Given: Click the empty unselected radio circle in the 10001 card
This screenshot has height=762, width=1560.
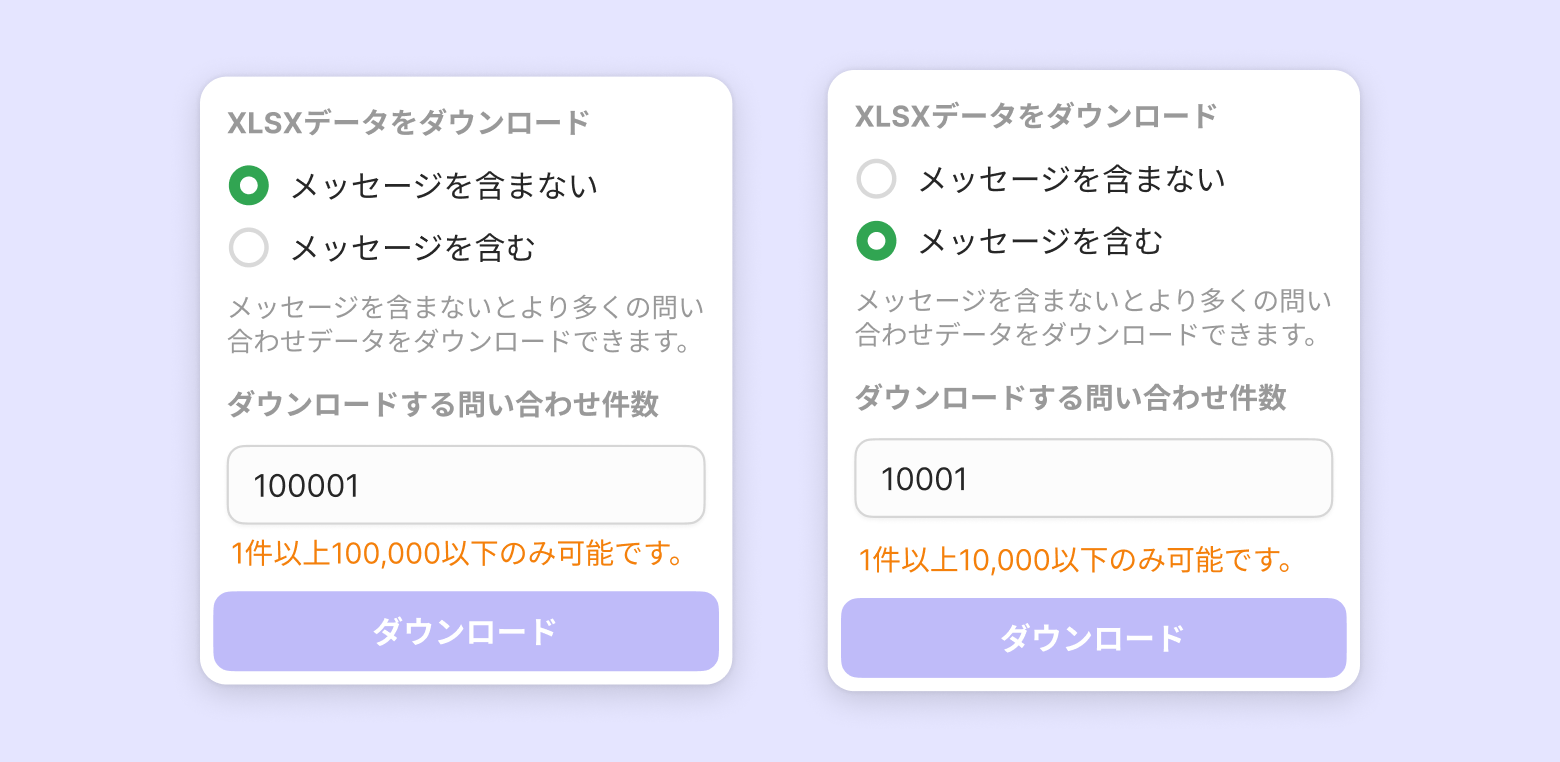Looking at the screenshot, I should (877, 179).
